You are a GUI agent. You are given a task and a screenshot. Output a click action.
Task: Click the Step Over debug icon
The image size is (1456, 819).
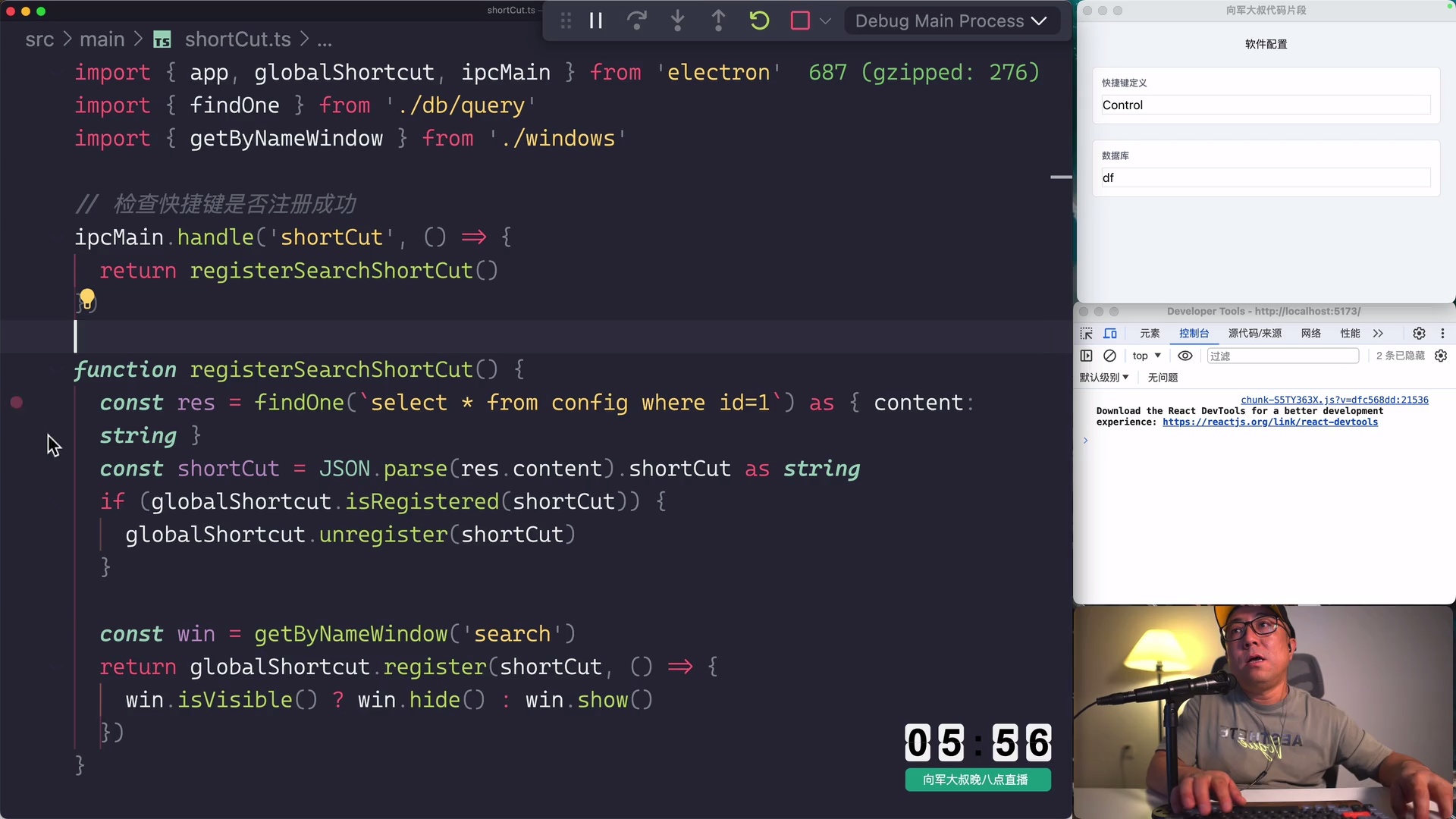click(x=637, y=20)
